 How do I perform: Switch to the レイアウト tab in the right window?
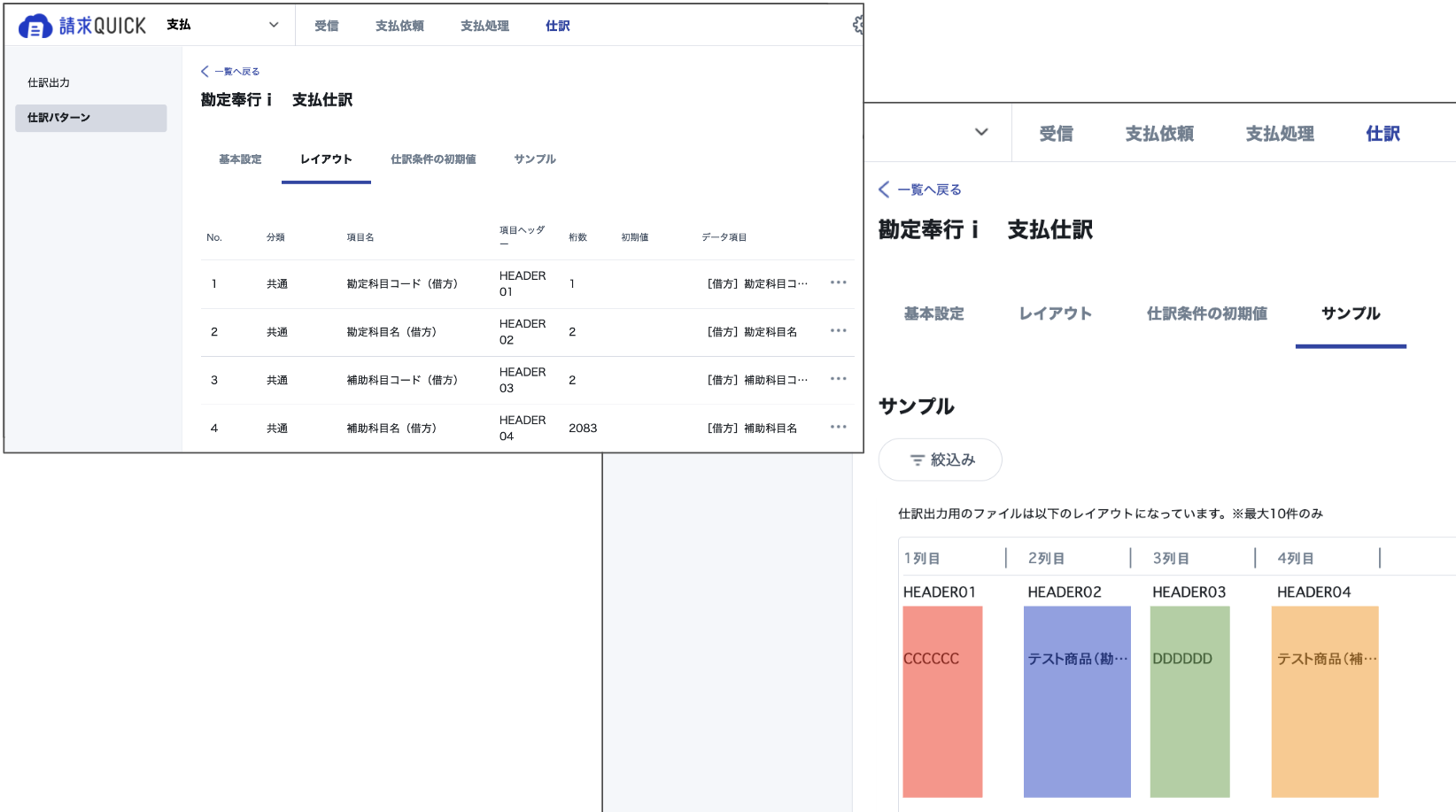click(x=1055, y=313)
